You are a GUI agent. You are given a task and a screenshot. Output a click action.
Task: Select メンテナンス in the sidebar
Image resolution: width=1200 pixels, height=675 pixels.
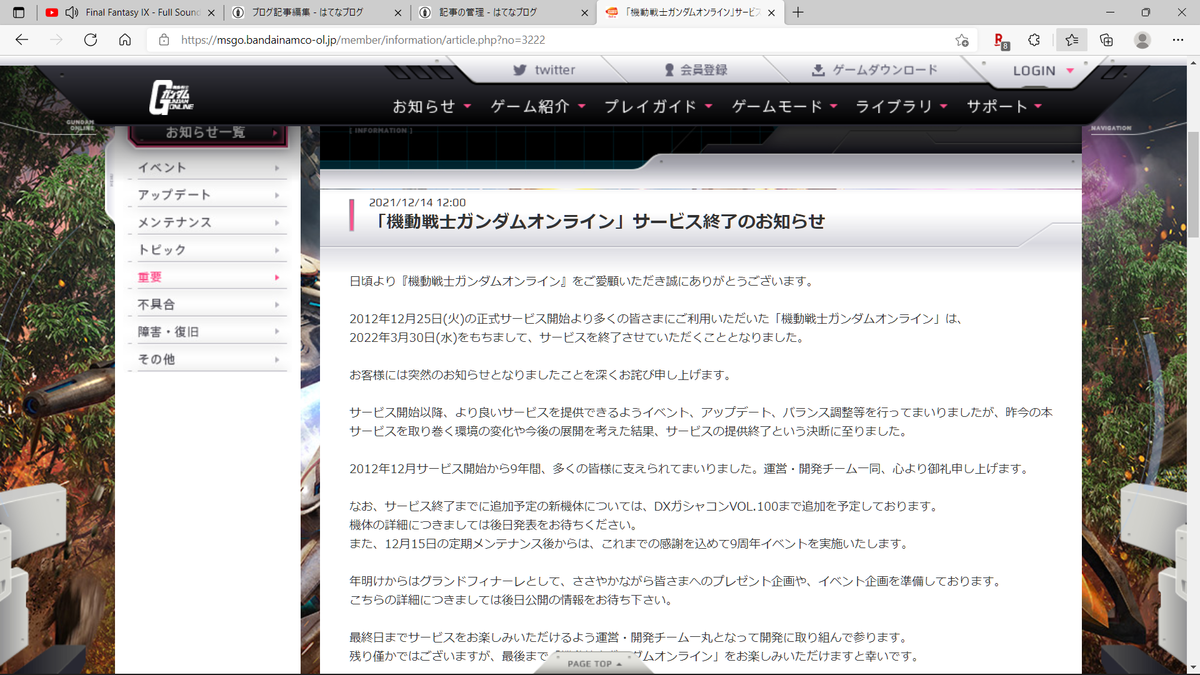pyautogui.click(x=209, y=222)
